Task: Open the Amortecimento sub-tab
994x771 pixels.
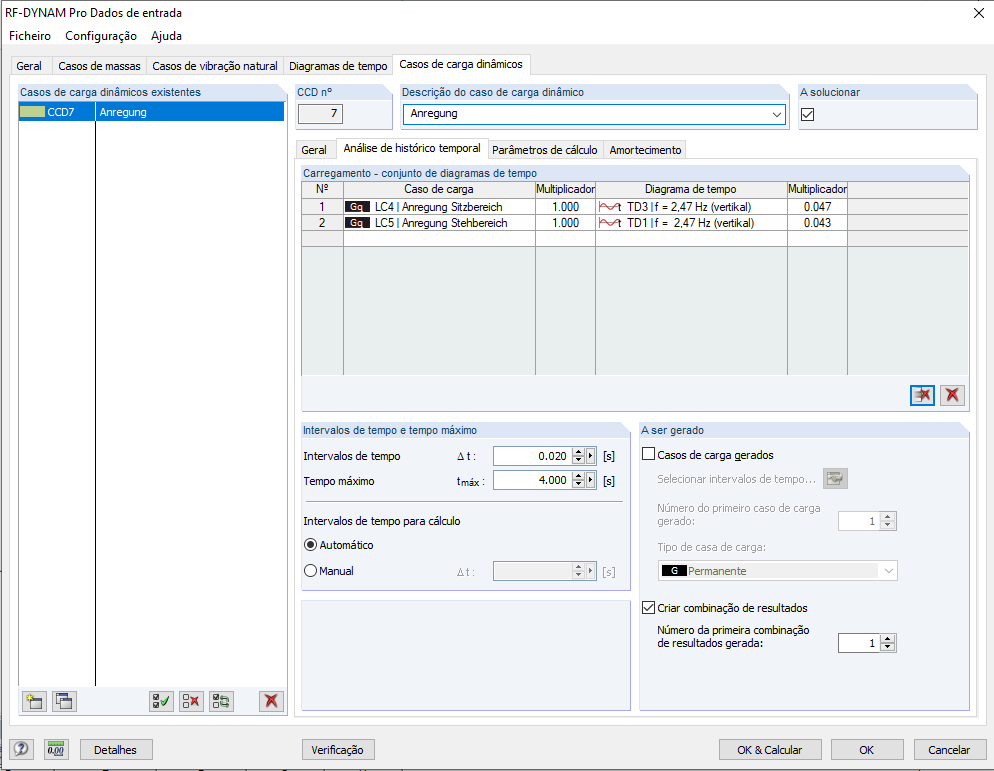Action: pos(645,150)
